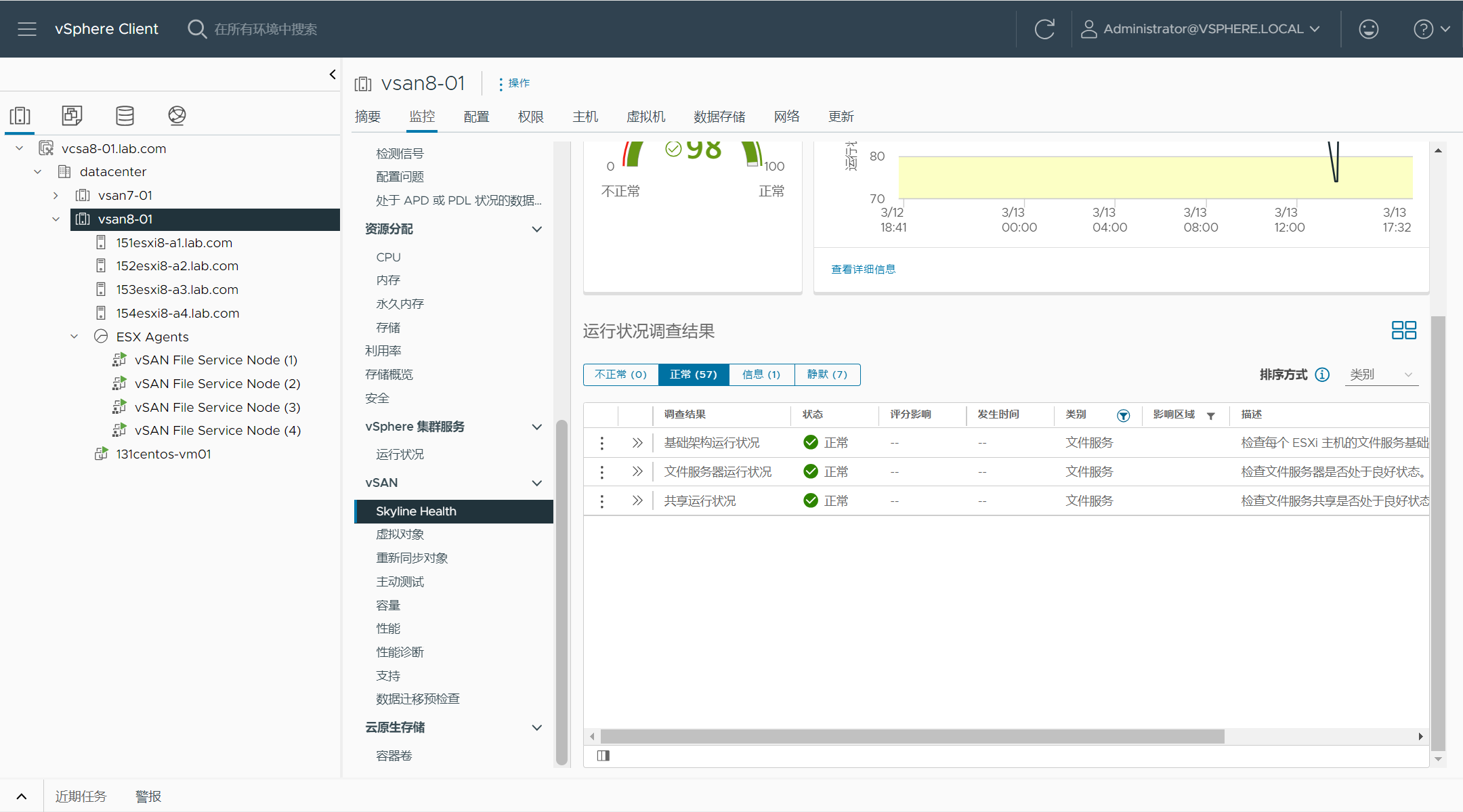Show sort method info icon
Image resolution: width=1463 pixels, height=812 pixels.
tap(1322, 375)
